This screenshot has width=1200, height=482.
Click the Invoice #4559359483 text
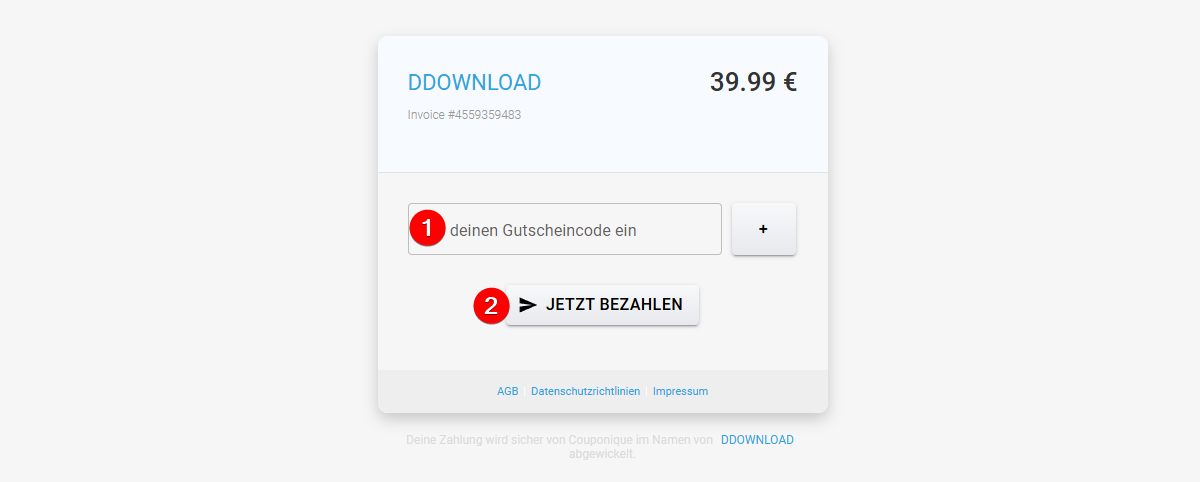coord(464,115)
